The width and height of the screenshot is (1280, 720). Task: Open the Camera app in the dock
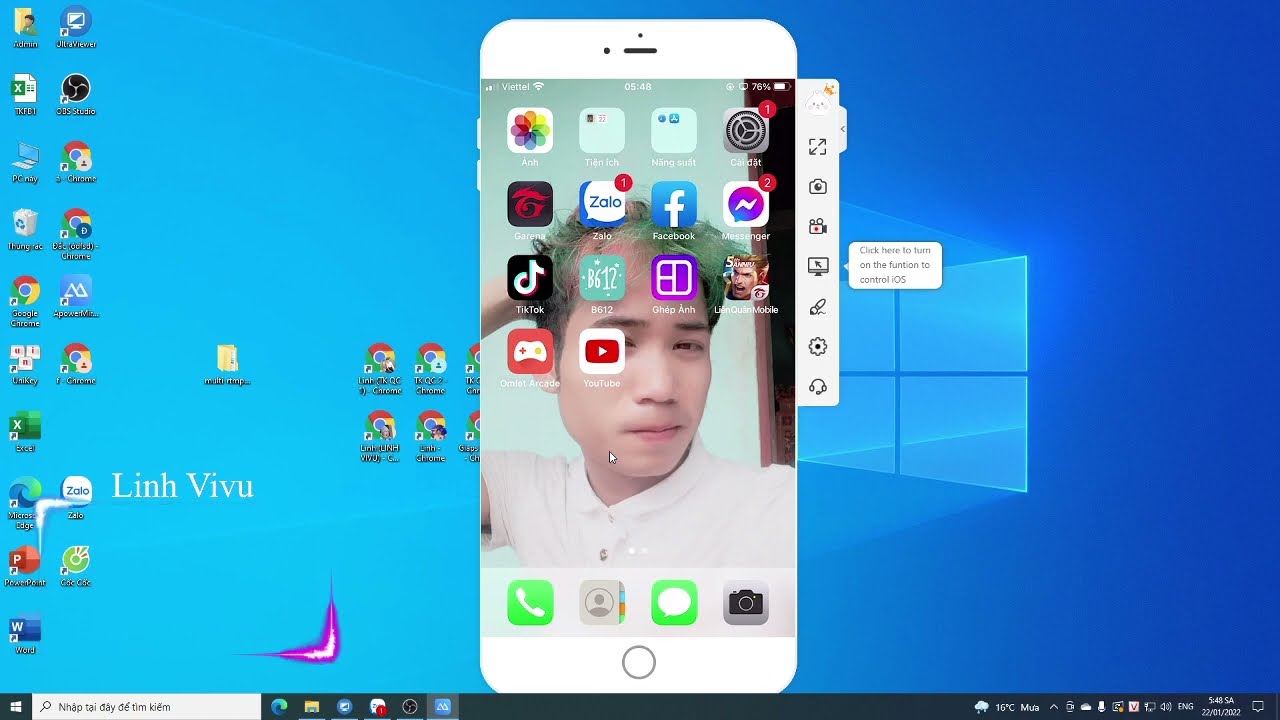click(x=746, y=603)
